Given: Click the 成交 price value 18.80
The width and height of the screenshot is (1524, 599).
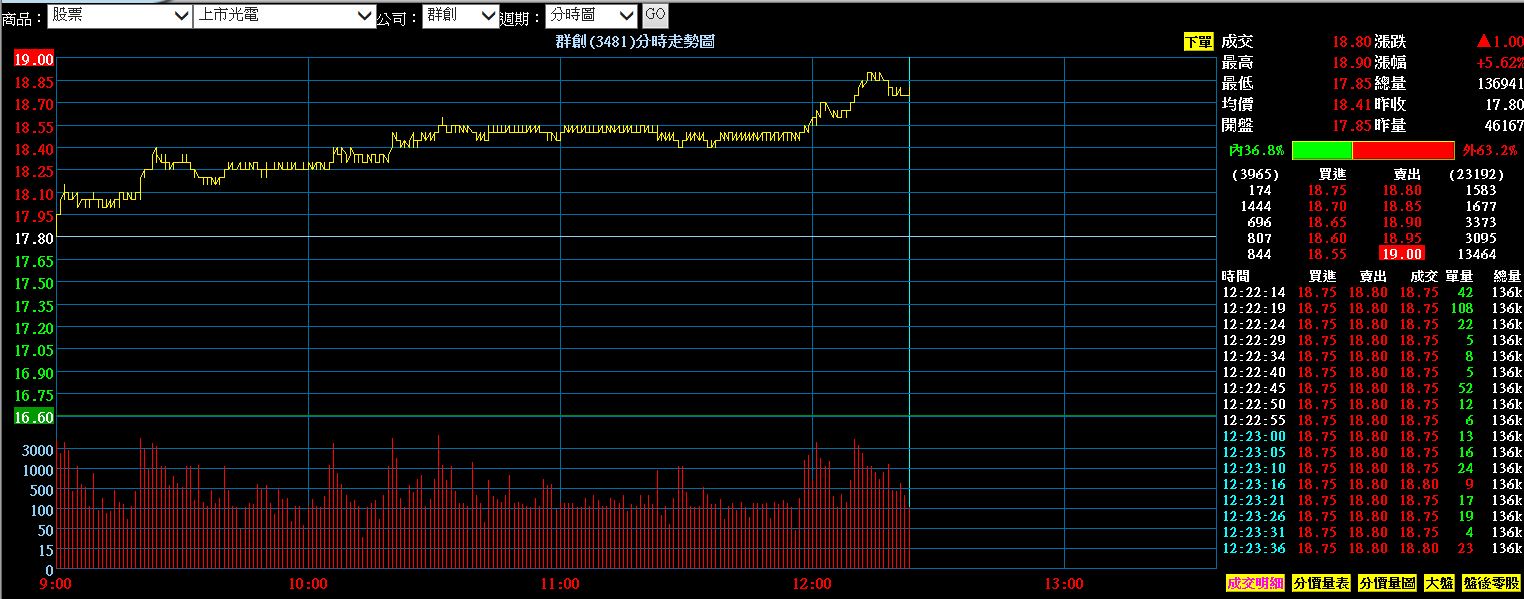Looking at the screenshot, I should [1351, 42].
